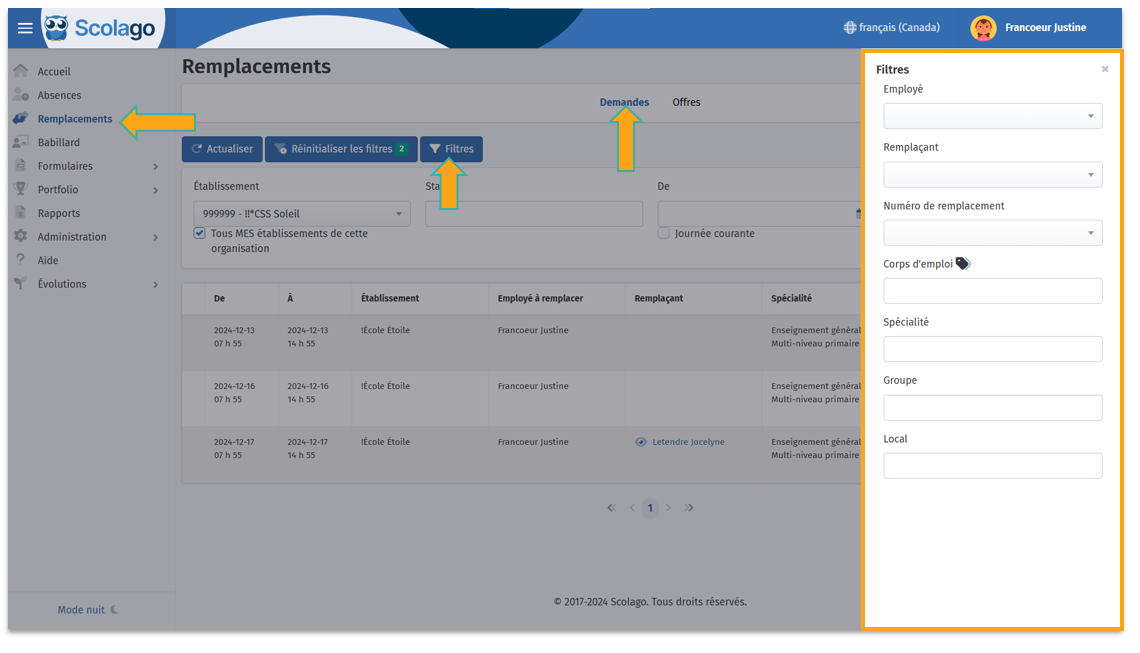This screenshot has height=653, width=1140.
Task: Open Absences in the sidebar
Action: 60,95
